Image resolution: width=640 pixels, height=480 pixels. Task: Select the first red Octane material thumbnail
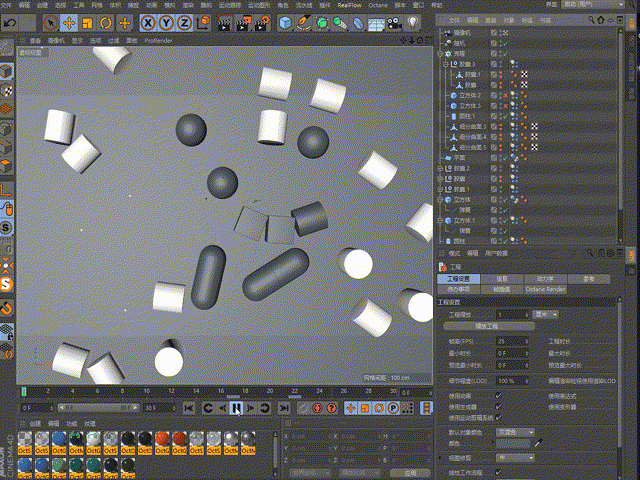coord(162,443)
